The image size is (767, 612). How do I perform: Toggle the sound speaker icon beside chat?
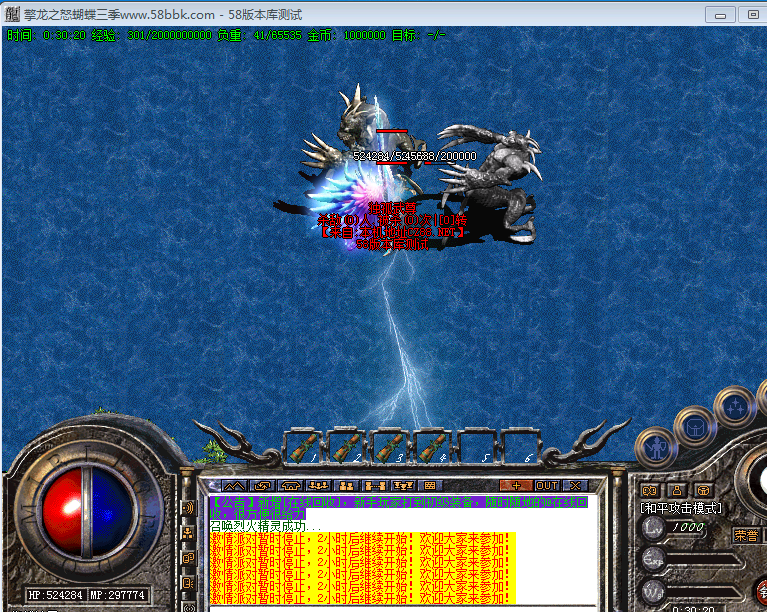188,508
